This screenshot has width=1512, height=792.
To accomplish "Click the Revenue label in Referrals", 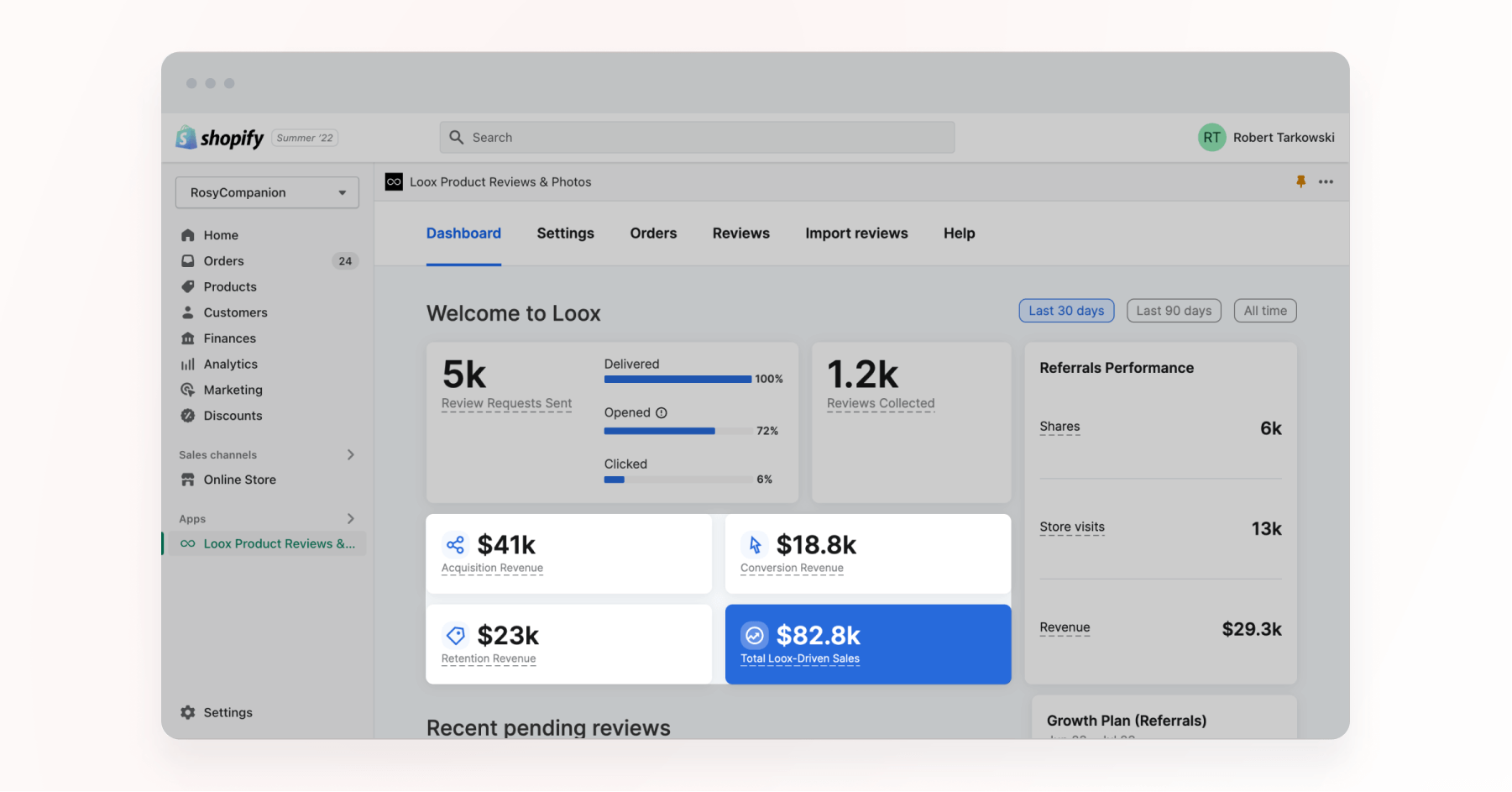I will click(x=1065, y=627).
